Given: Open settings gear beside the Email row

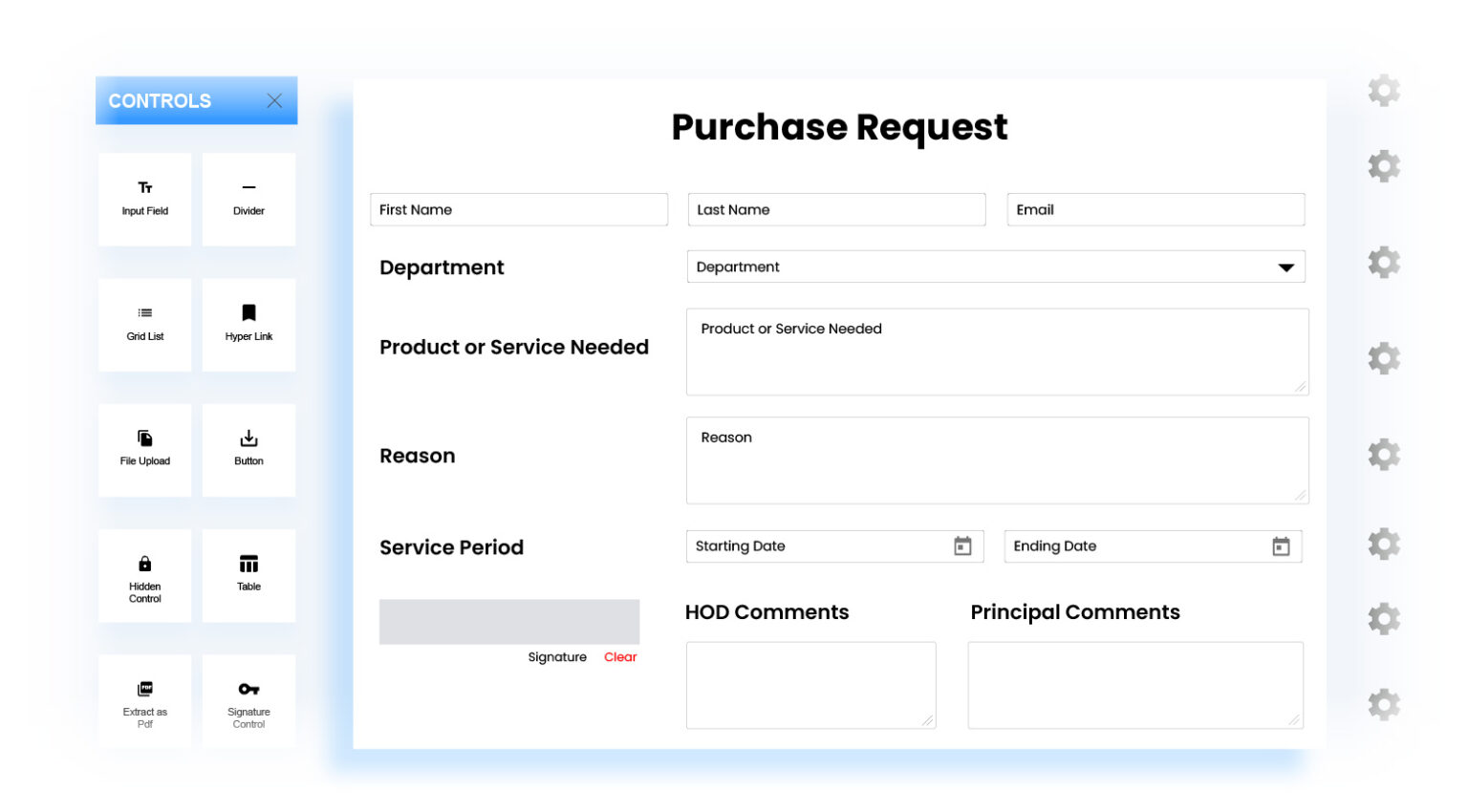Looking at the screenshot, I should [x=1384, y=165].
